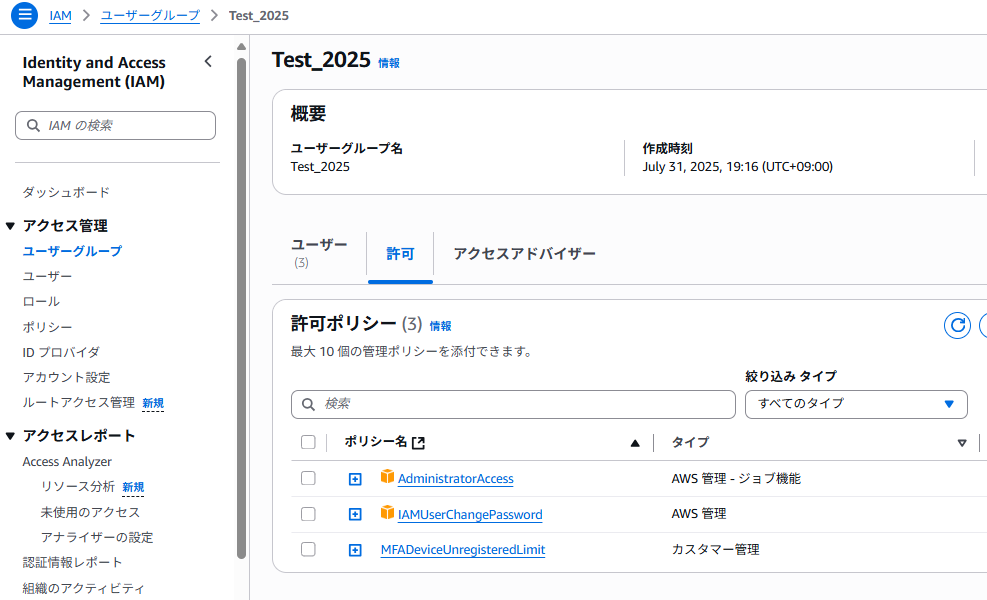Image resolution: width=987 pixels, height=600 pixels.
Task: Click external link icon next to ポリシー名
Action: click(418, 443)
